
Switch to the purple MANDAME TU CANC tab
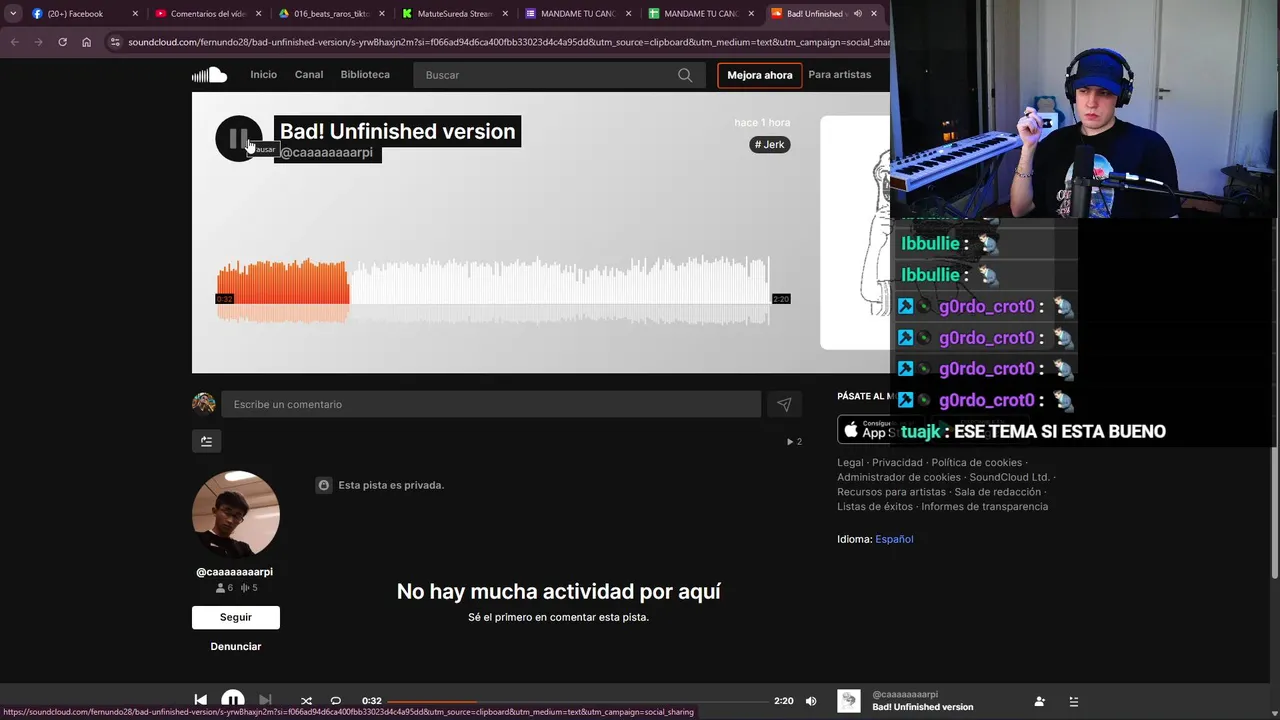(x=578, y=14)
